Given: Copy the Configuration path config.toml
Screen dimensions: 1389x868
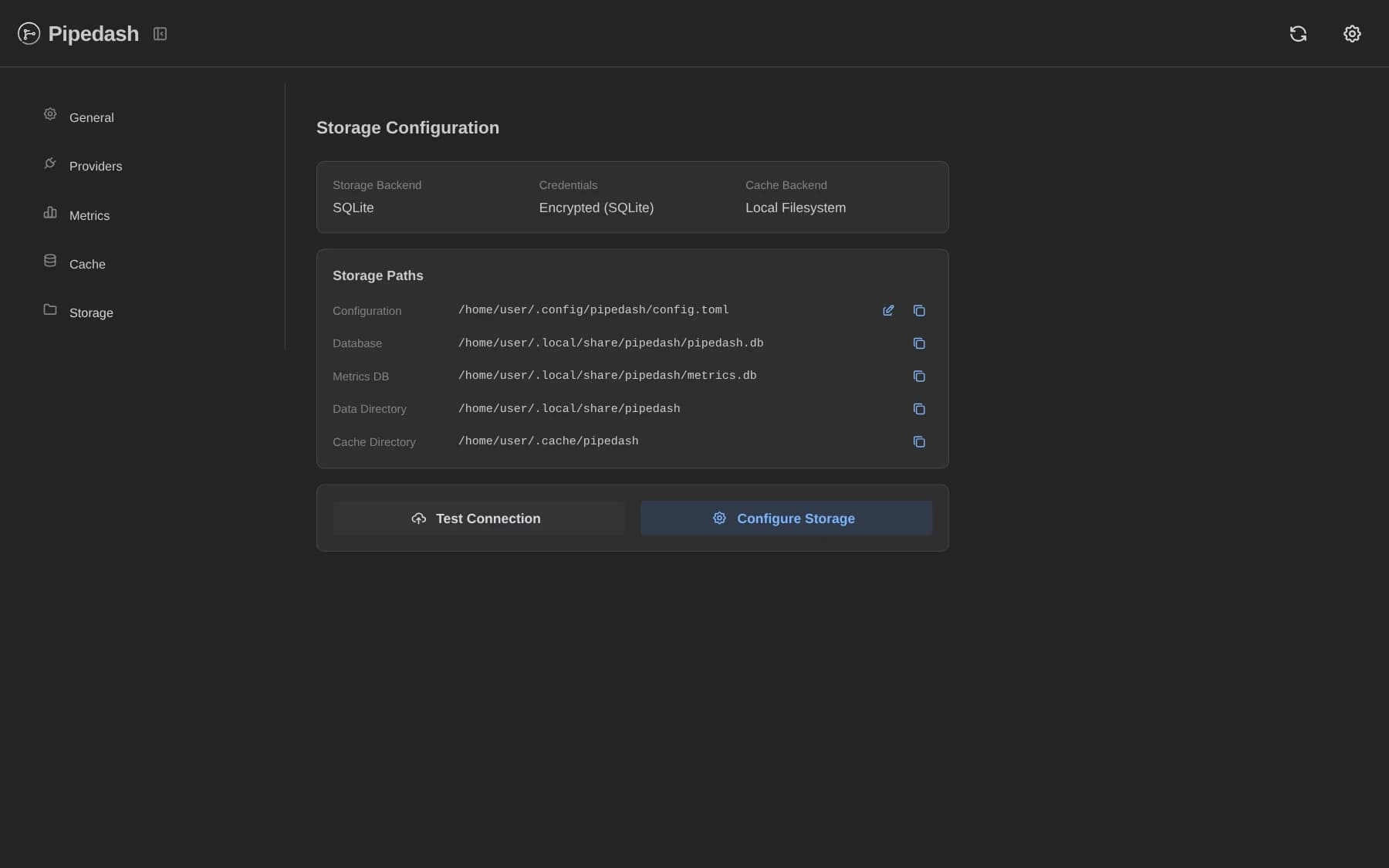Looking at the screenshot, I should tap(919, 310).
